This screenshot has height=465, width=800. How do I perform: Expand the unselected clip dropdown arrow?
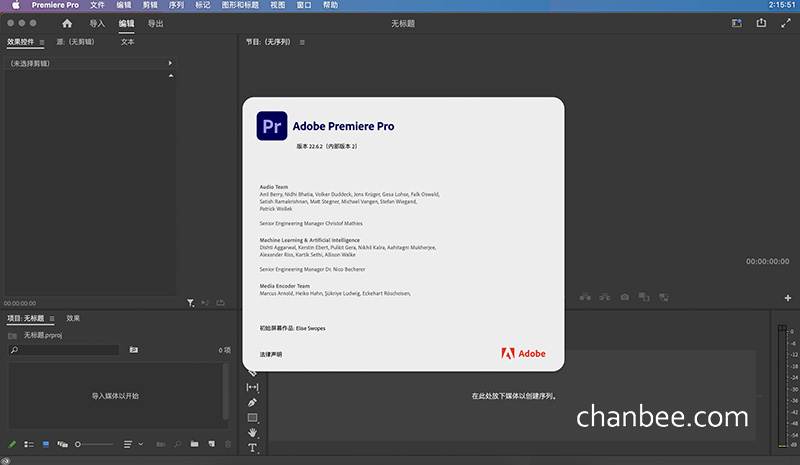pyautogui.click(x=170, y=63)
